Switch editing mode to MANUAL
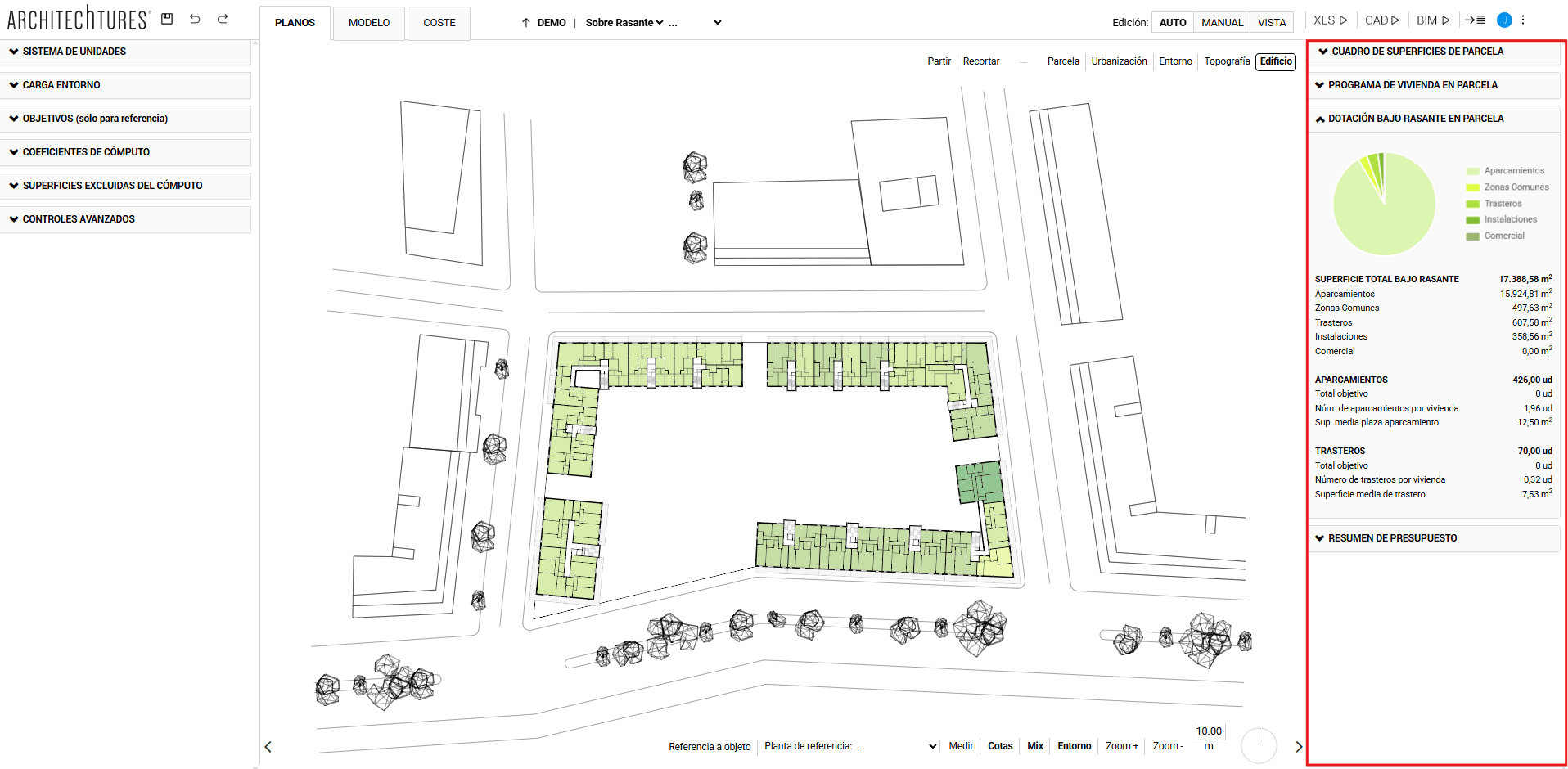Screen dimensions: 1568x769 [1222, 23]
